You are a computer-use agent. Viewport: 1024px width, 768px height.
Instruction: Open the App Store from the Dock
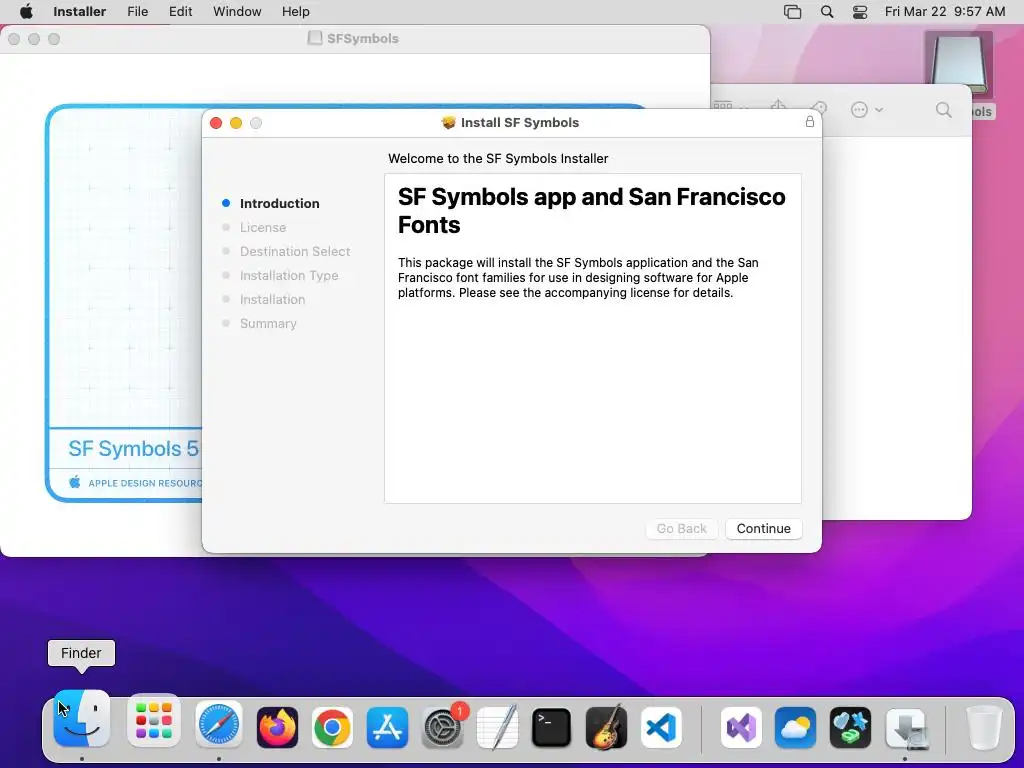387,727
